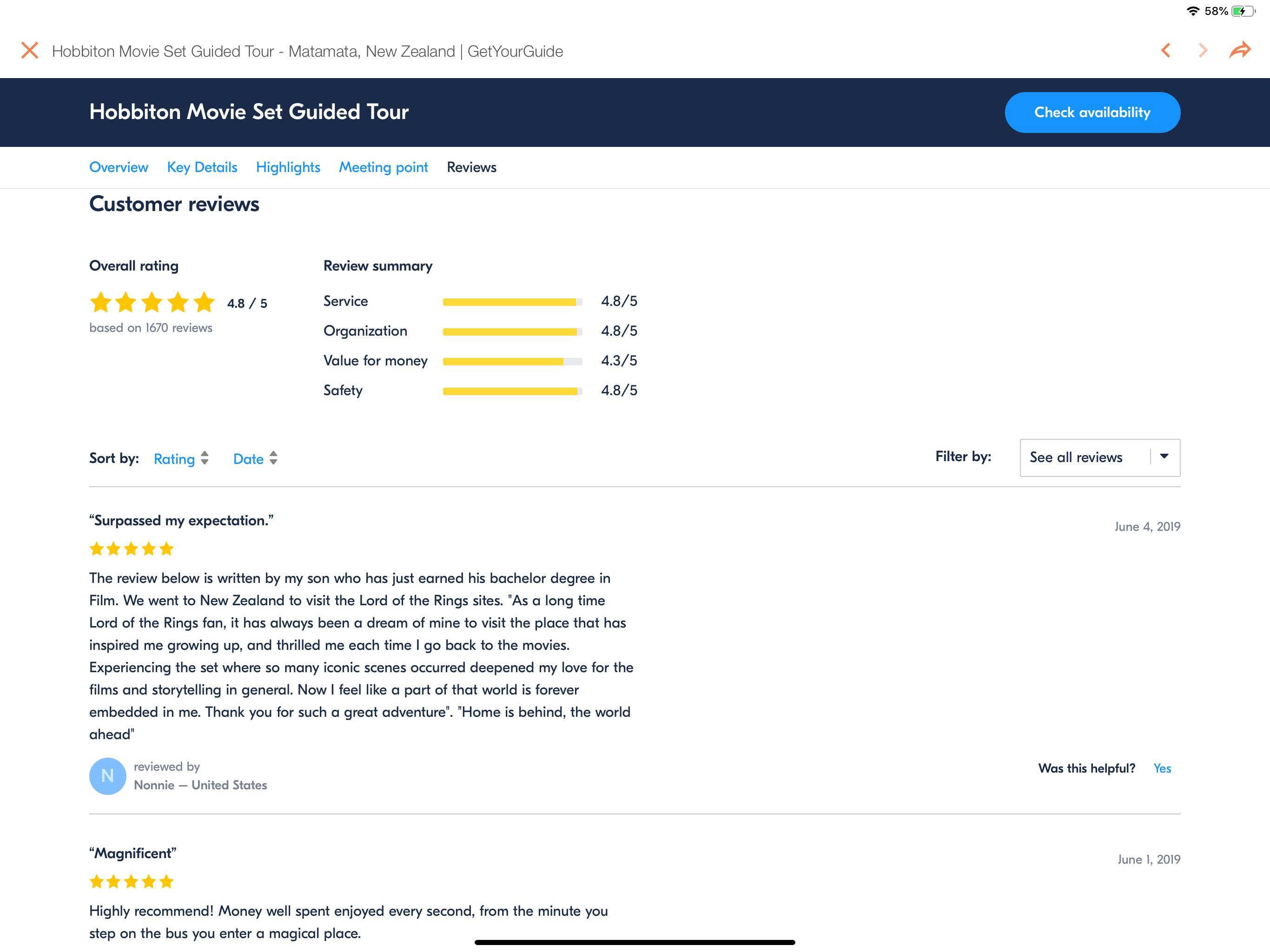Click the Safety rating bar
Image resolution: width=1270 pixels, height=952 pixels.
[512, 391]
